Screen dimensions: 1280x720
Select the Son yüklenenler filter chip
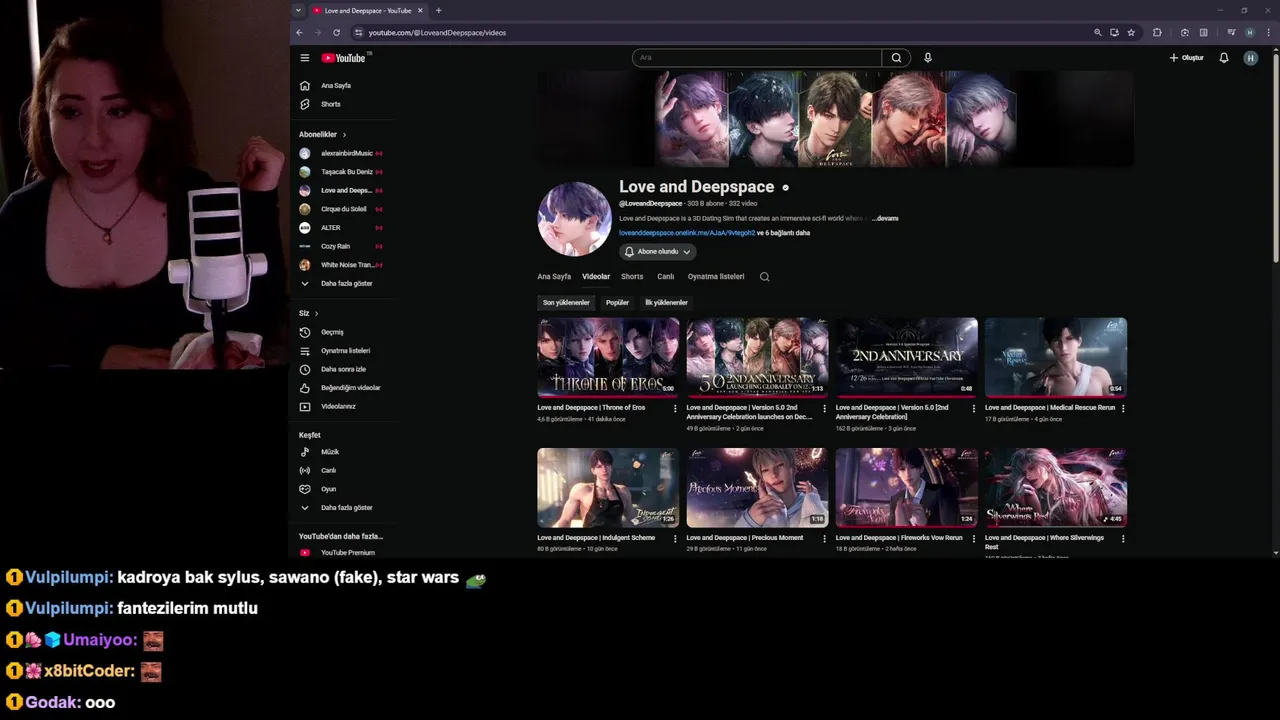pos(566,303)
